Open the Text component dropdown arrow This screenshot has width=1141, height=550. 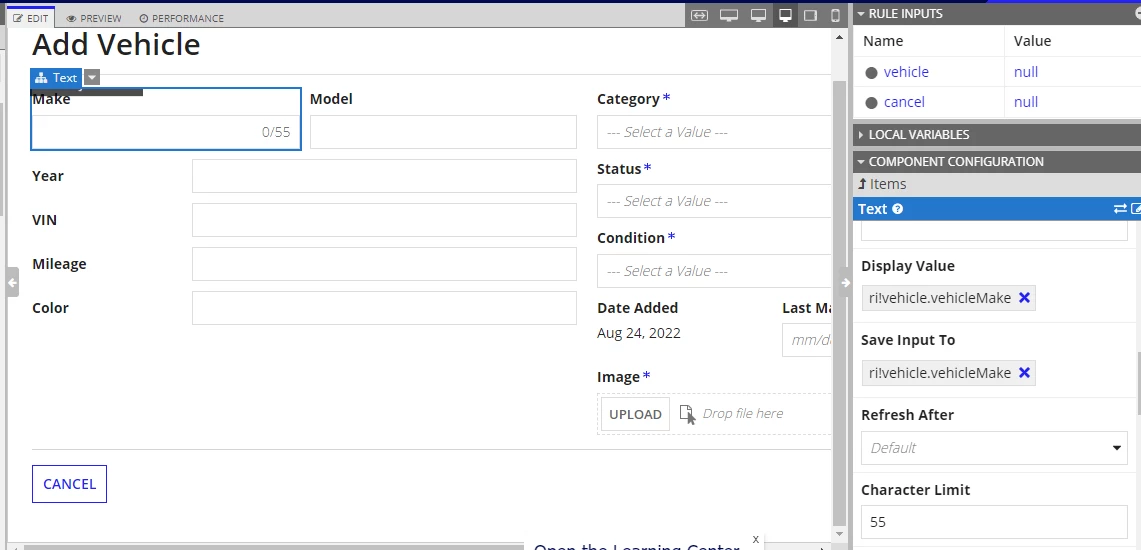(x=92, y=77)
